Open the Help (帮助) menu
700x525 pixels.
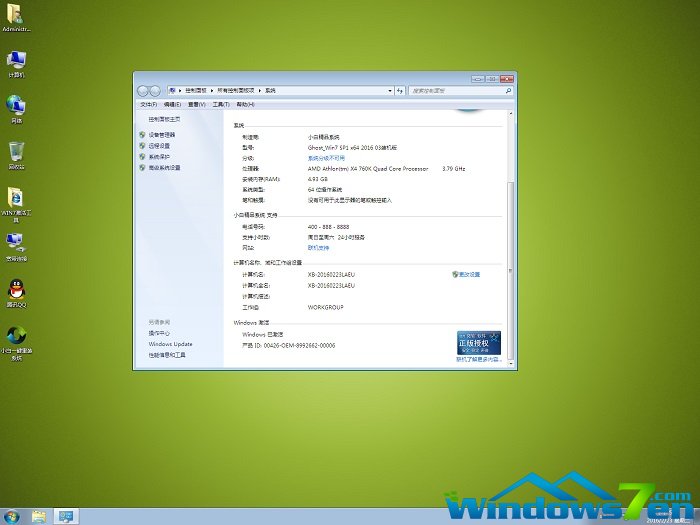pyautogui.click(x=244, y=104)
